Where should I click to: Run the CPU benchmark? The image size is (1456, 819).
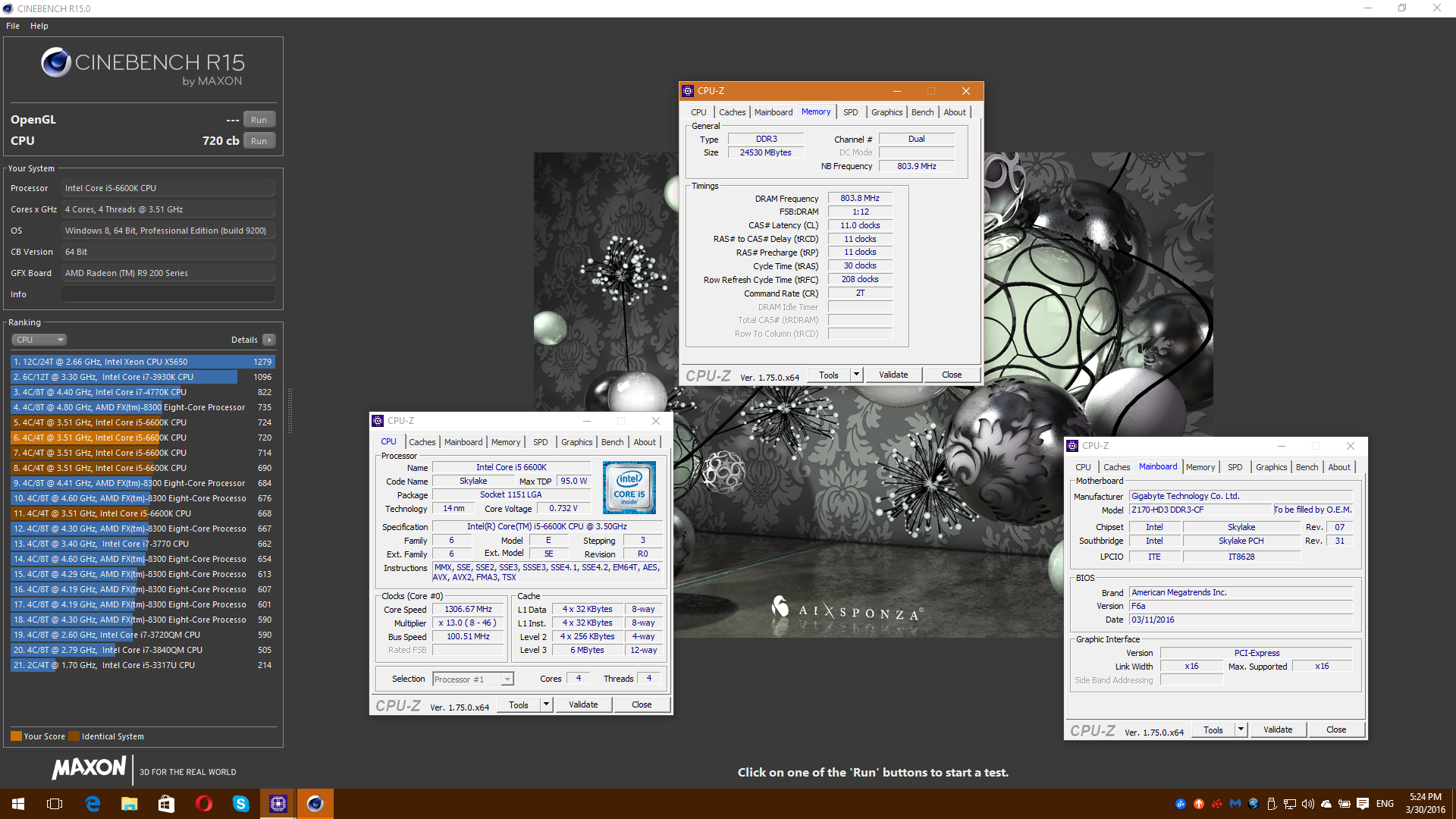pyautogui.click(x=259, y=141)
